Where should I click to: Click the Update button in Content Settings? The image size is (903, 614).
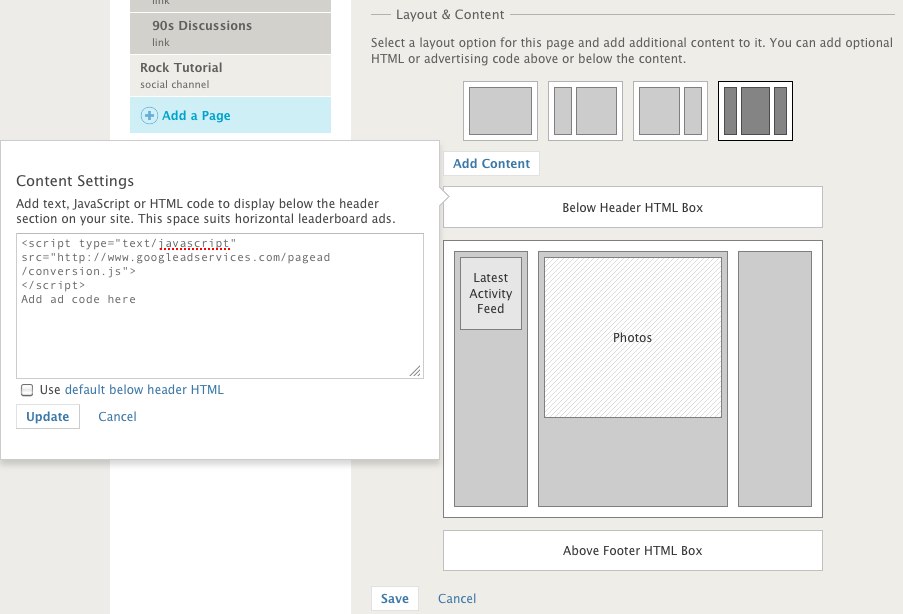point(48,416)
